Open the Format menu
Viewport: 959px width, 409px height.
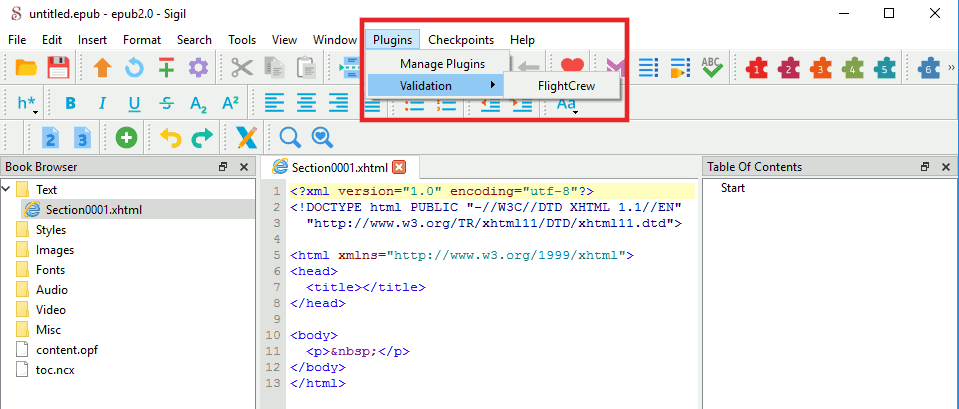point(142,40)
